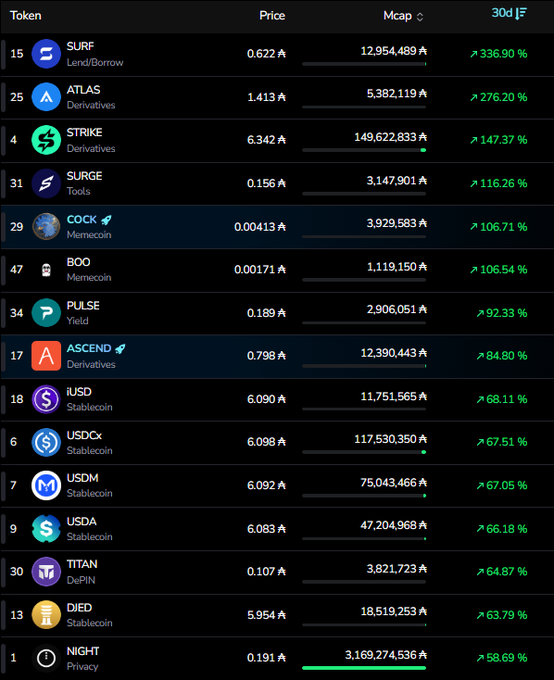Screen dimensions: 554x680
Task: Click the DePIN label under TITAN
Action: pos(81,580)
